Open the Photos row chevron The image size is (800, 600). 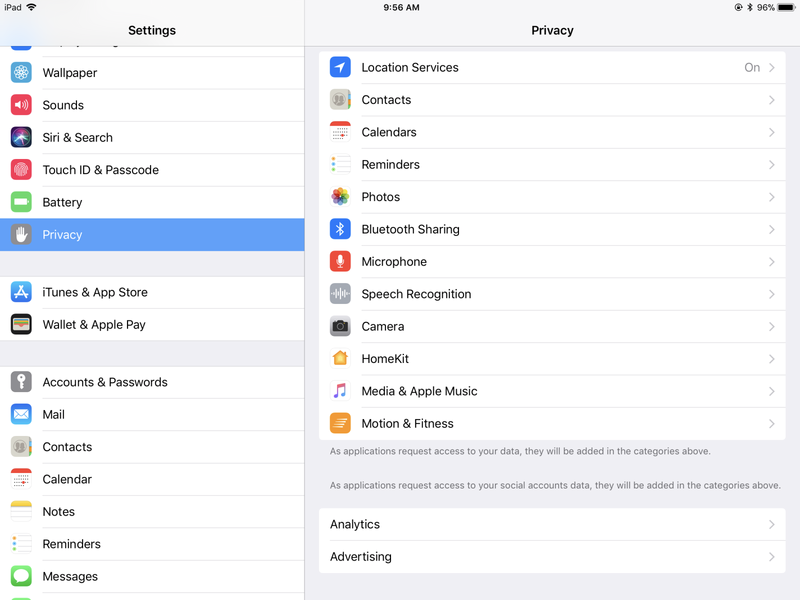tap(771, 197)
